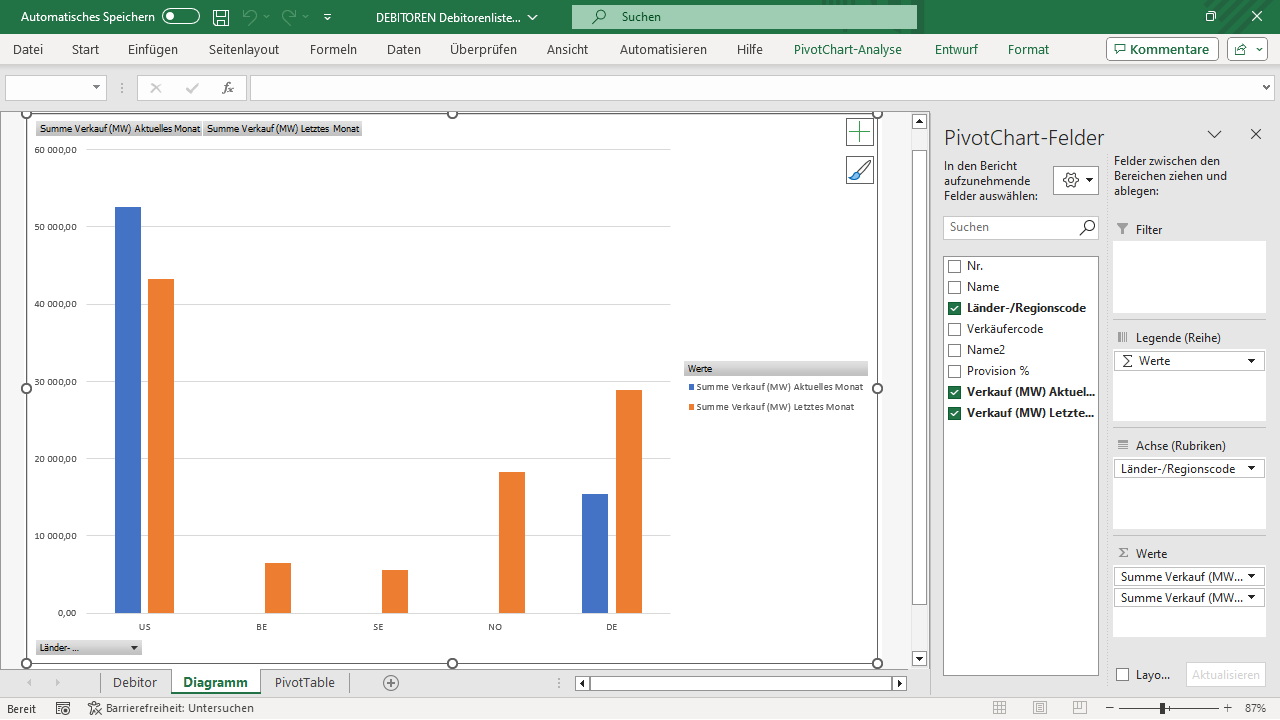Click the zoom in plus icon
The height and width of the screenshot is (720, 1280).
pyautogui.click(x=1227, y=708)
